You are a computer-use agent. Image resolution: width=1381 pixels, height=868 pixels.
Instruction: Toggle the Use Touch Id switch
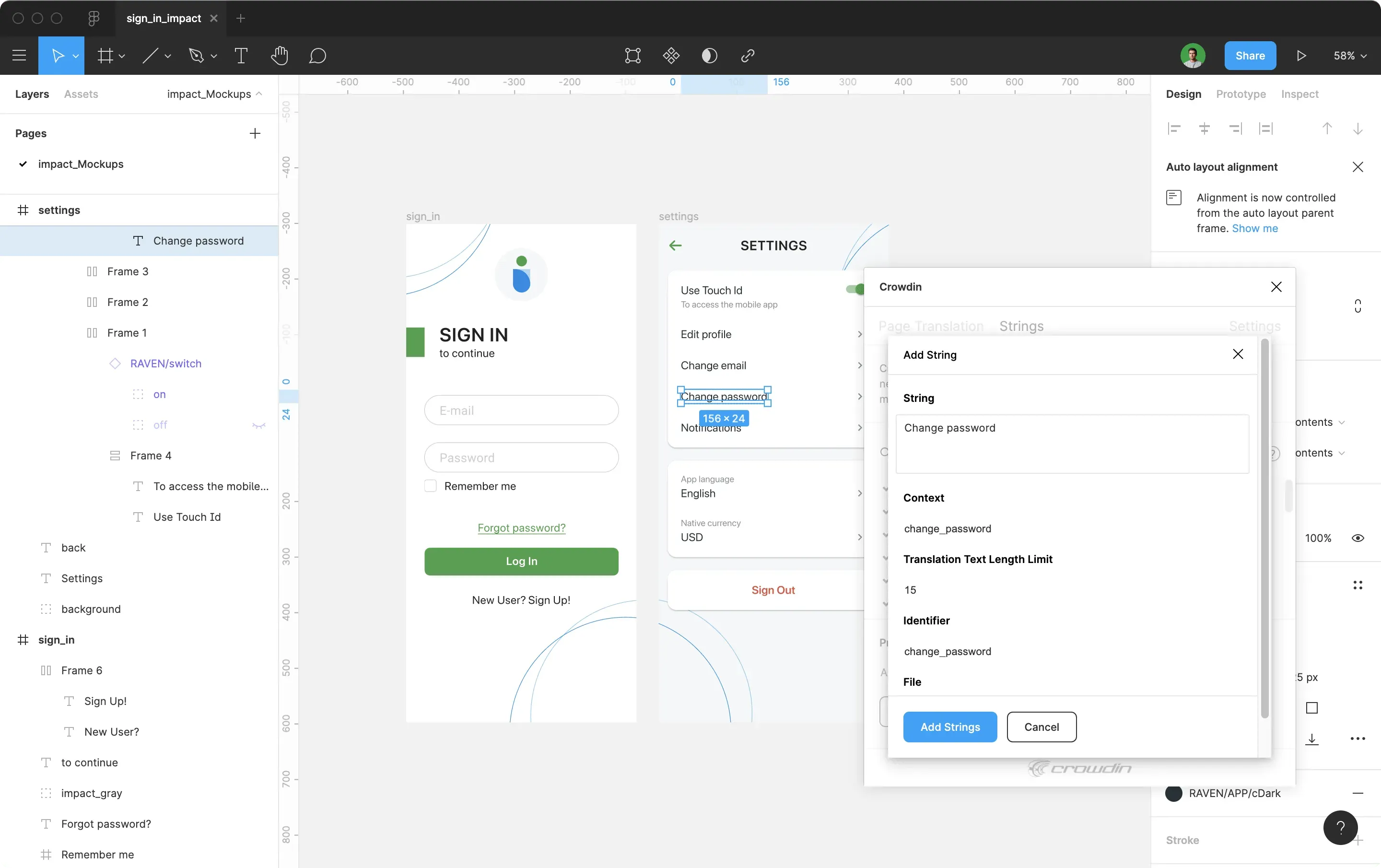pyautogui.click(x=854, y=290)
